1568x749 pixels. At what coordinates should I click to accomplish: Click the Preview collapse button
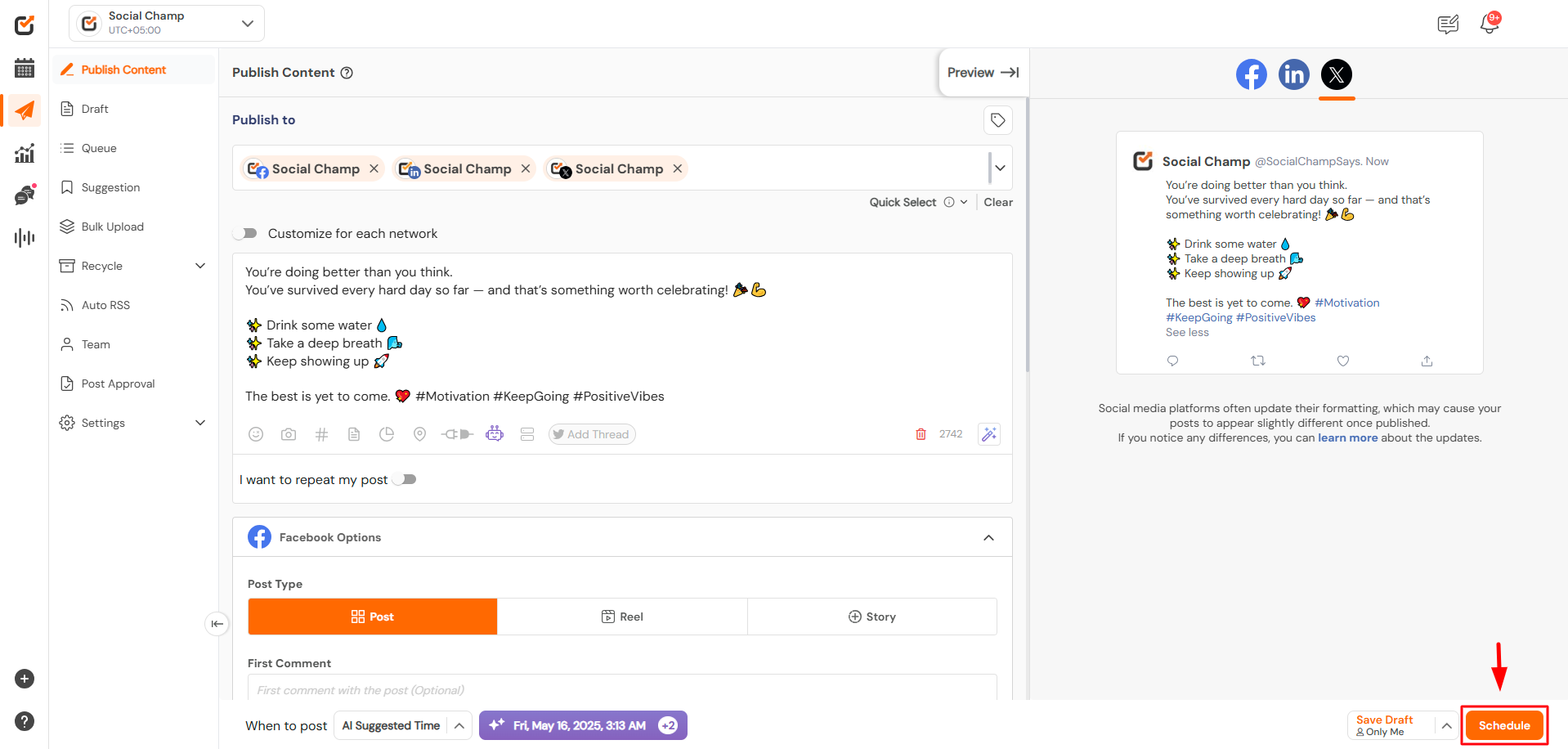coord(983,73)
